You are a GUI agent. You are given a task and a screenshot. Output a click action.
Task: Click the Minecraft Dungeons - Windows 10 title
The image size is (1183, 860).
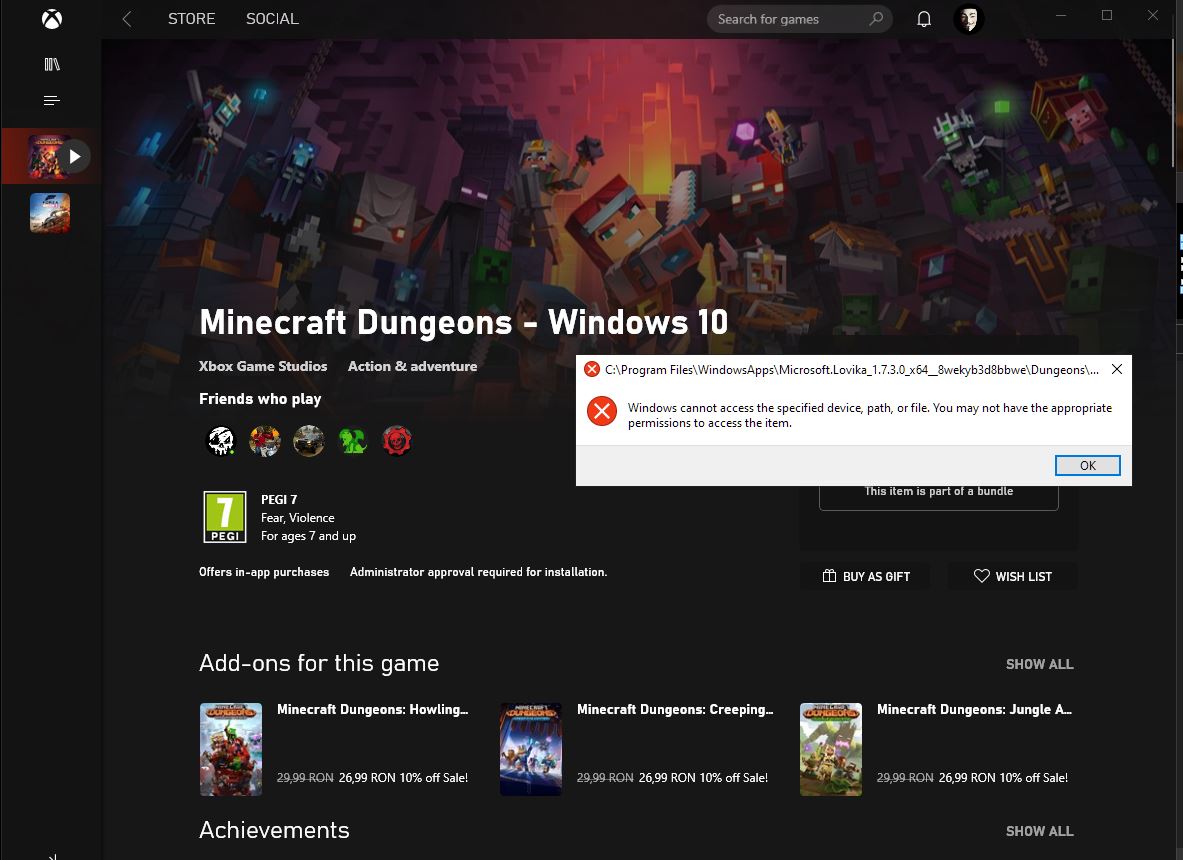tap(463, 322)
